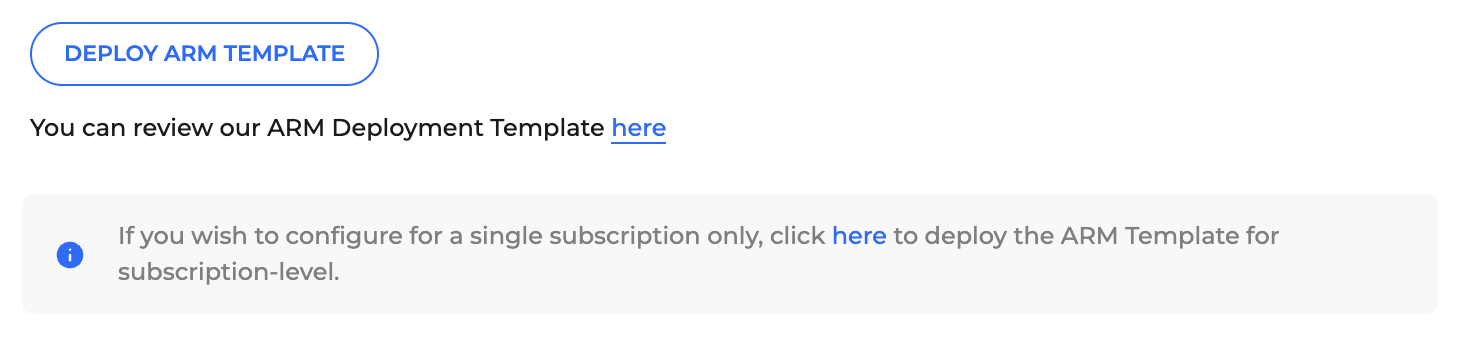The width and height of the screenshot is (1480, 360).
Task: Click the words "ARM Deployment Template"
Action: pos(436,129)
